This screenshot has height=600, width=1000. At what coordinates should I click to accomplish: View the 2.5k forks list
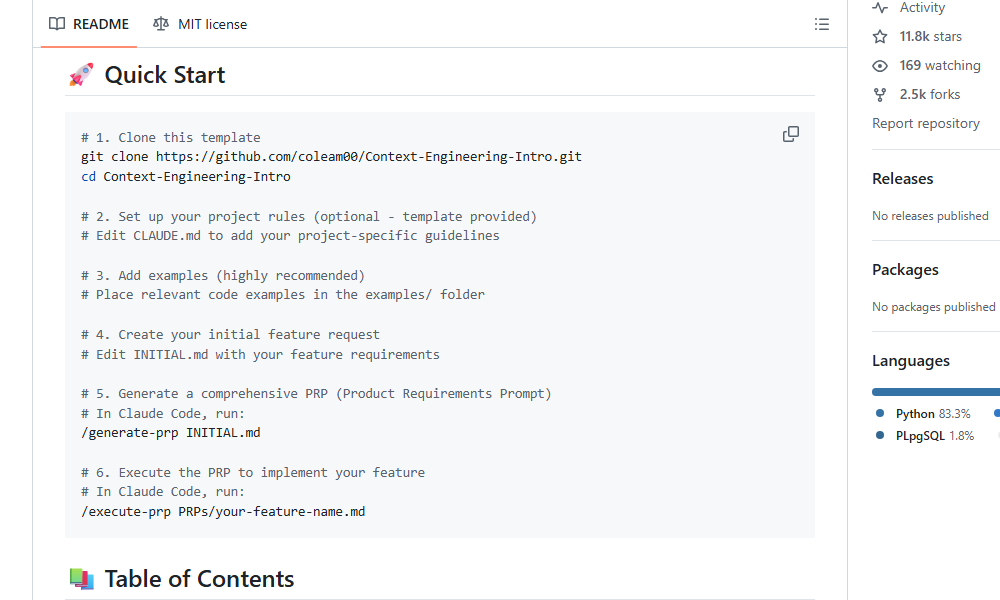click(929, 95)
